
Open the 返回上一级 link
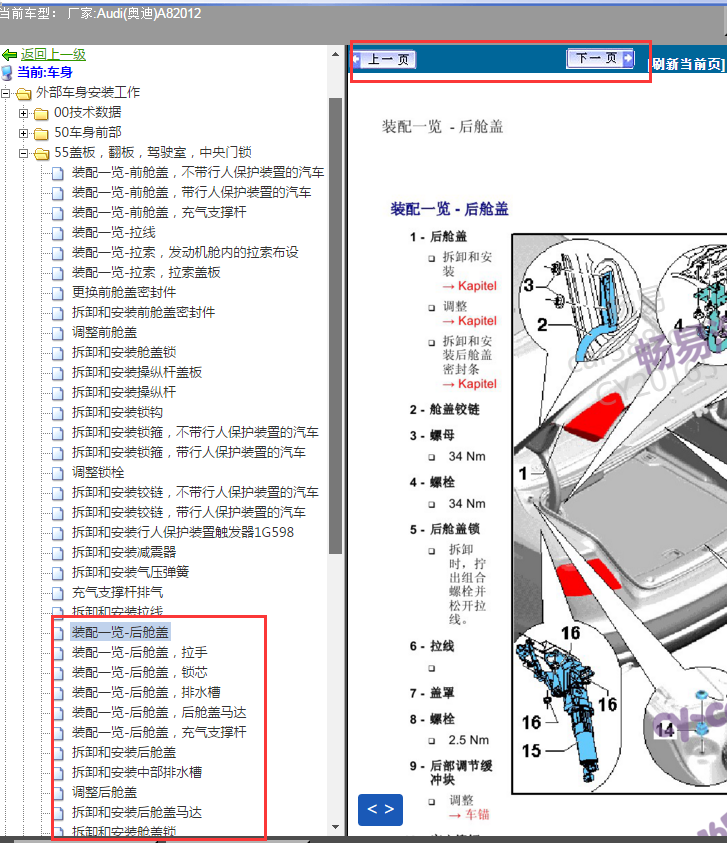(x=53, y=54)
